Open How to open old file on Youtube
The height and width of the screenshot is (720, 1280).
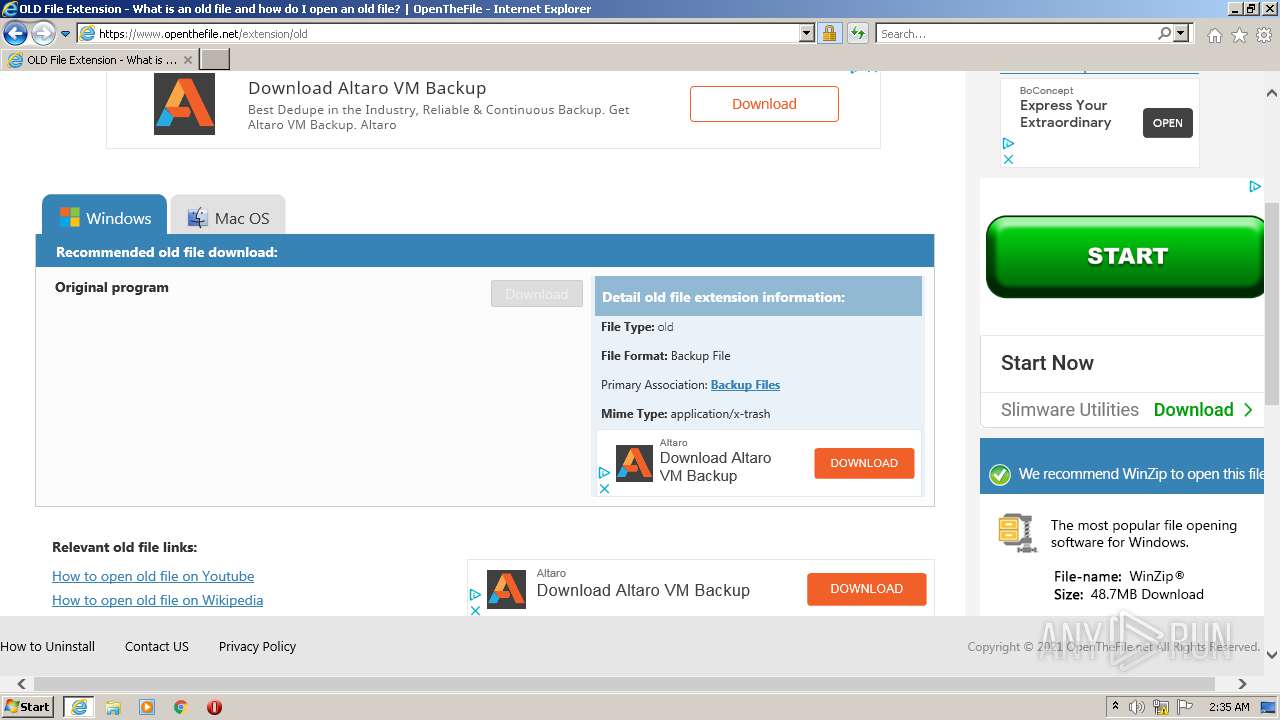(153, 576)
